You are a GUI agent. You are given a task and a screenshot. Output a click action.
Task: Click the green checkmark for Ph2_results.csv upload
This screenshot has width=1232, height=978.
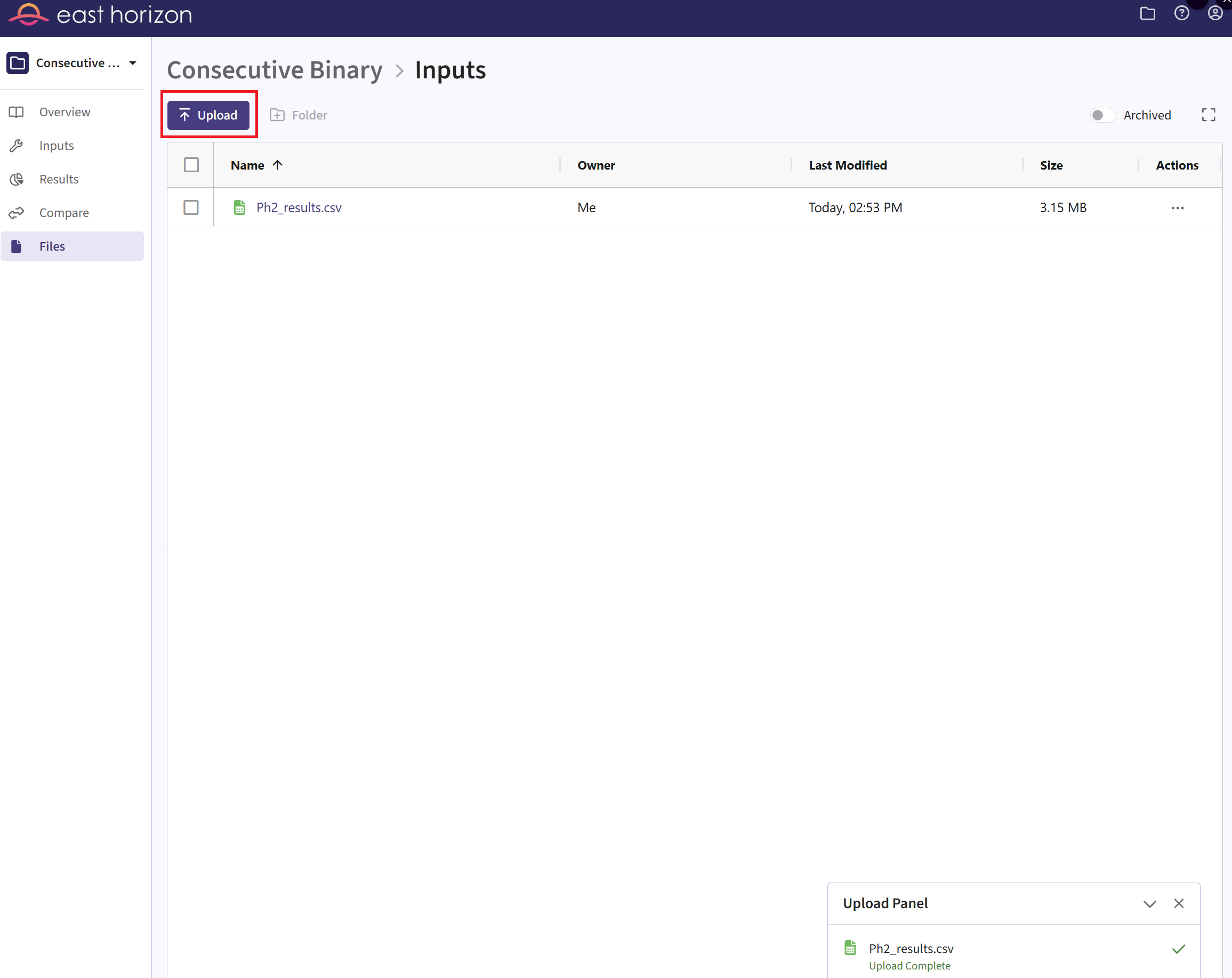(1178, 949)
